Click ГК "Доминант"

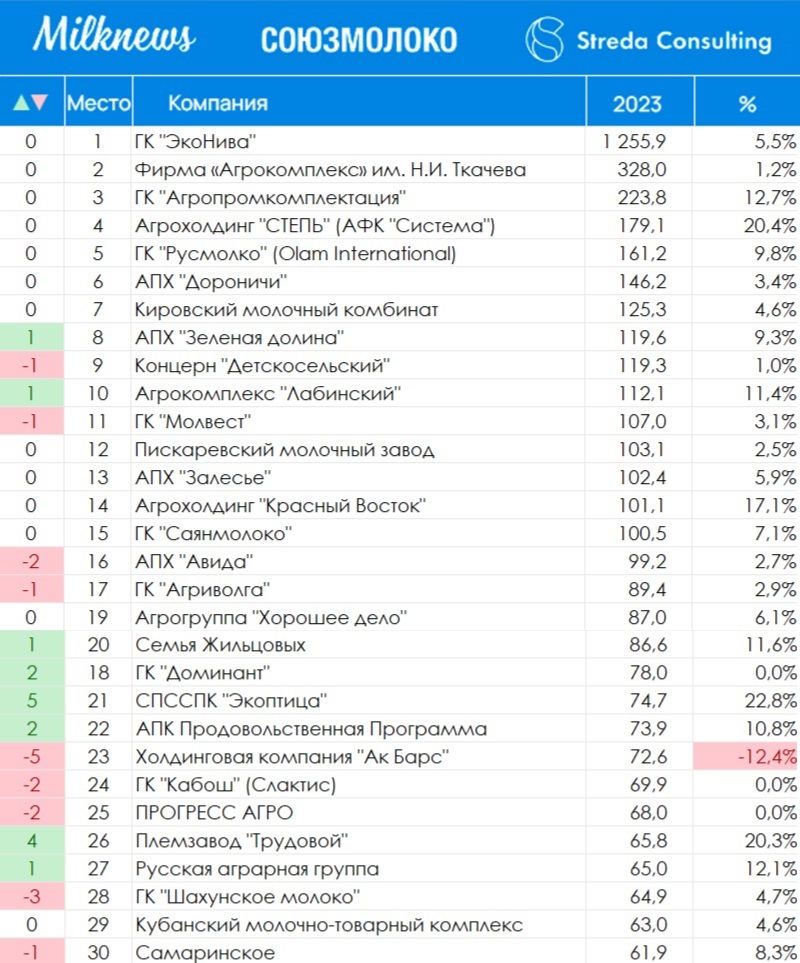[203, 673]
